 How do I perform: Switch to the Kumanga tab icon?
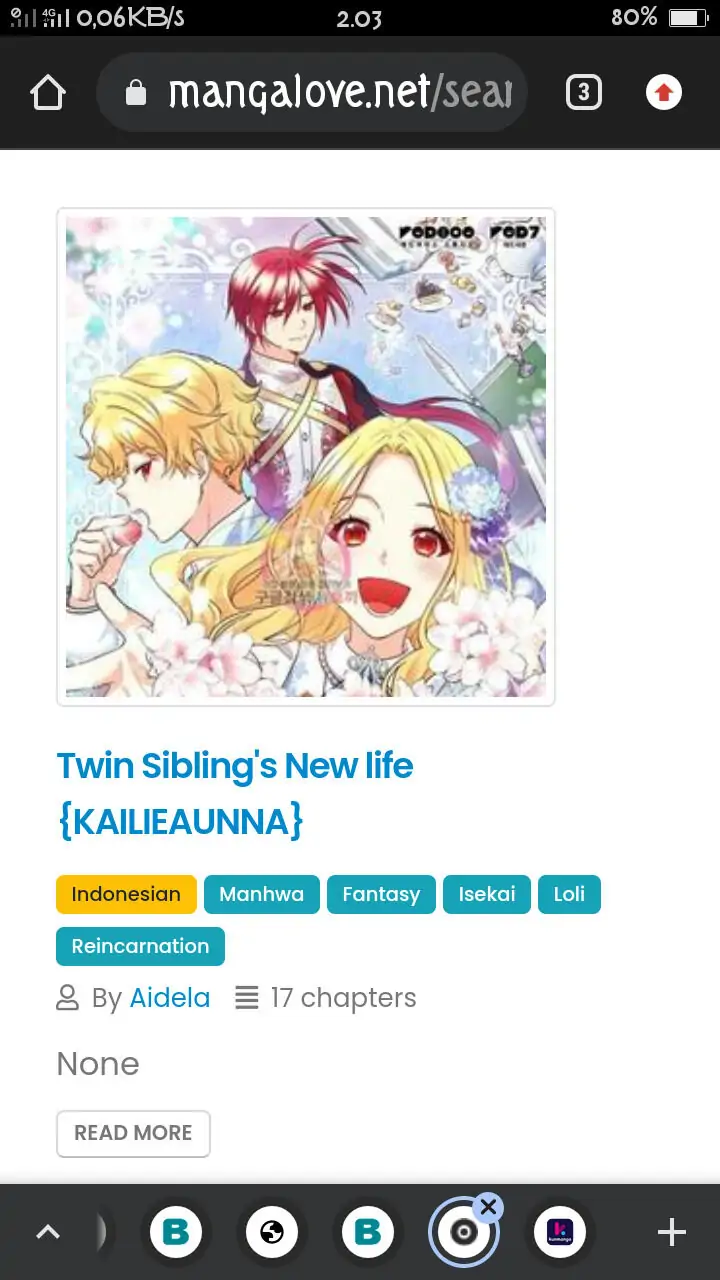tap(560, 1232)
